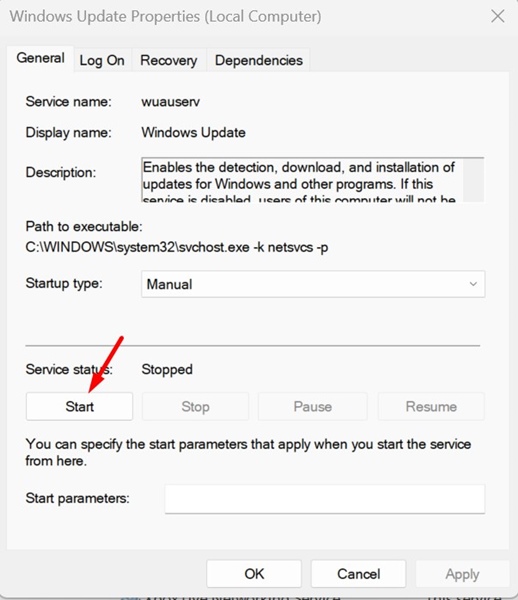The image size is (518, 600).
Task: Close the properties window with X
Action: [x=498, y=16]
